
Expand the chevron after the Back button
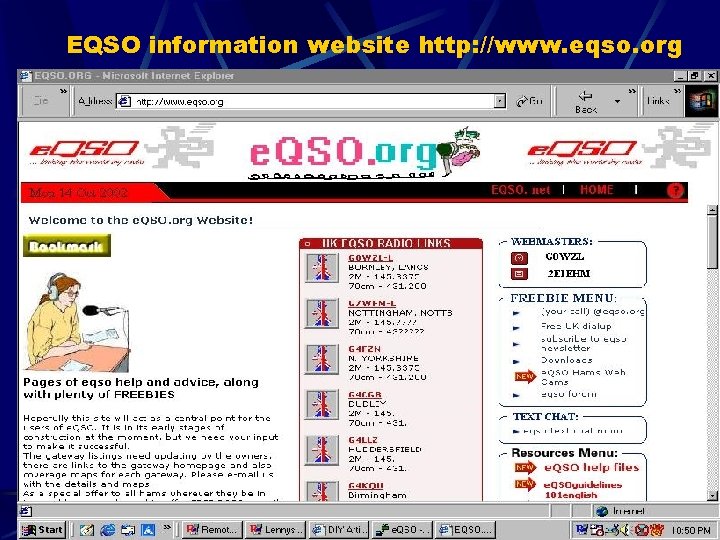[x=632, y=91]
